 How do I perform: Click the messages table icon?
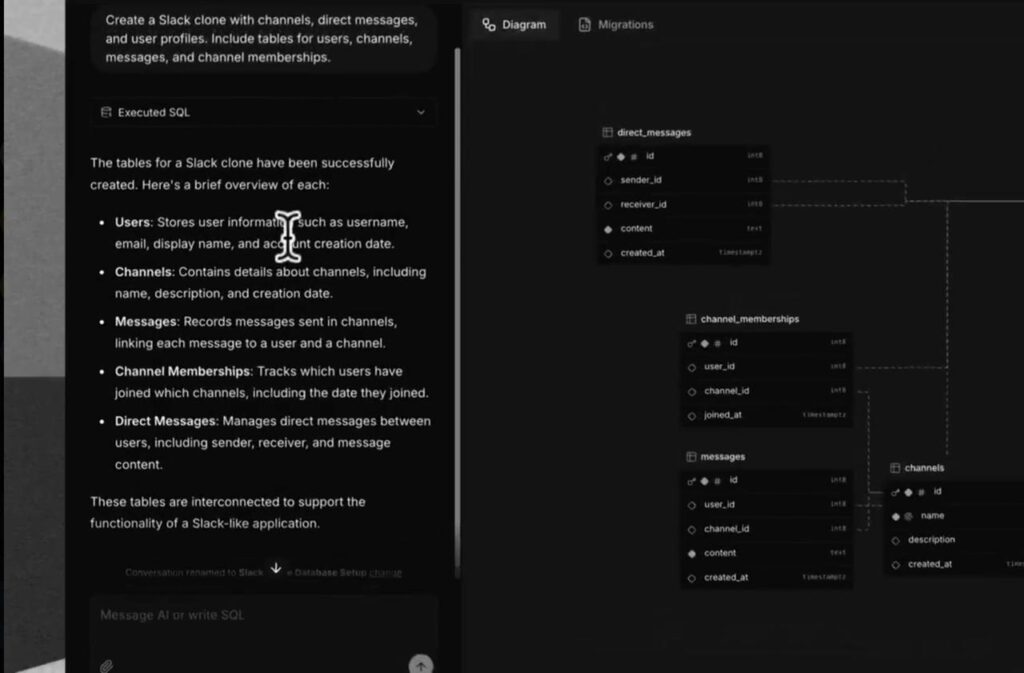690,456
